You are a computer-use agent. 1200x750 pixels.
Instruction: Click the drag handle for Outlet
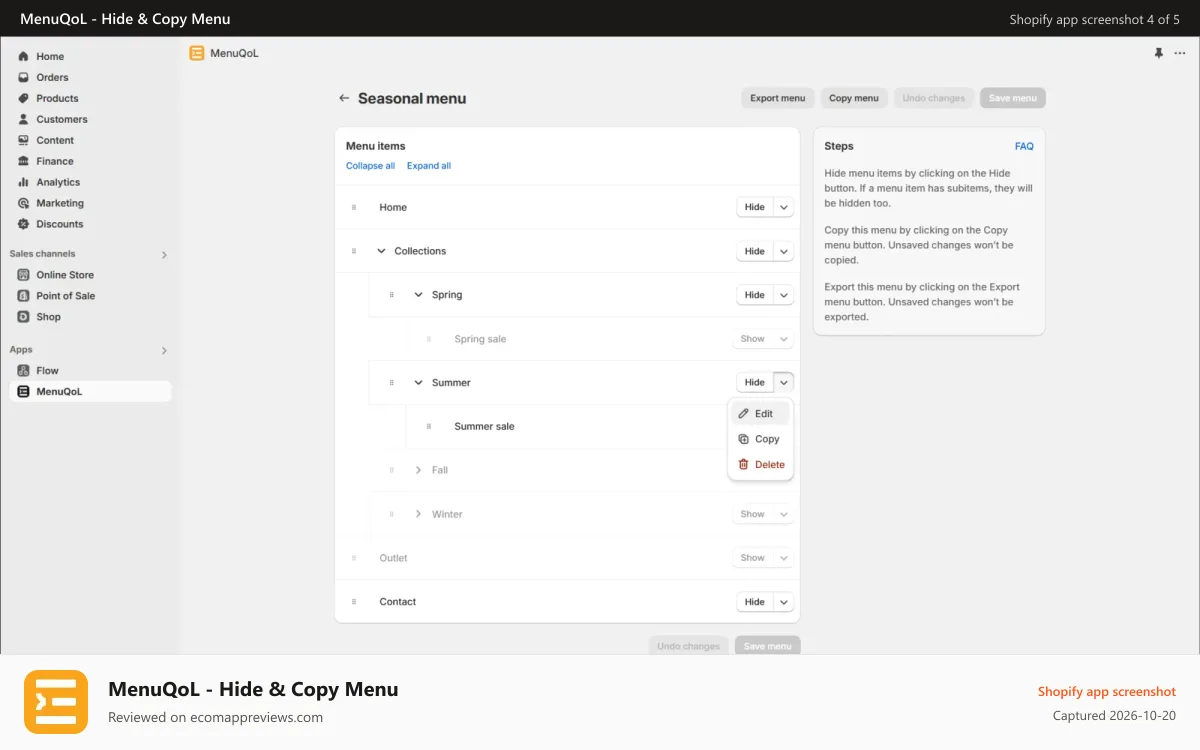[x=354, y=558]
